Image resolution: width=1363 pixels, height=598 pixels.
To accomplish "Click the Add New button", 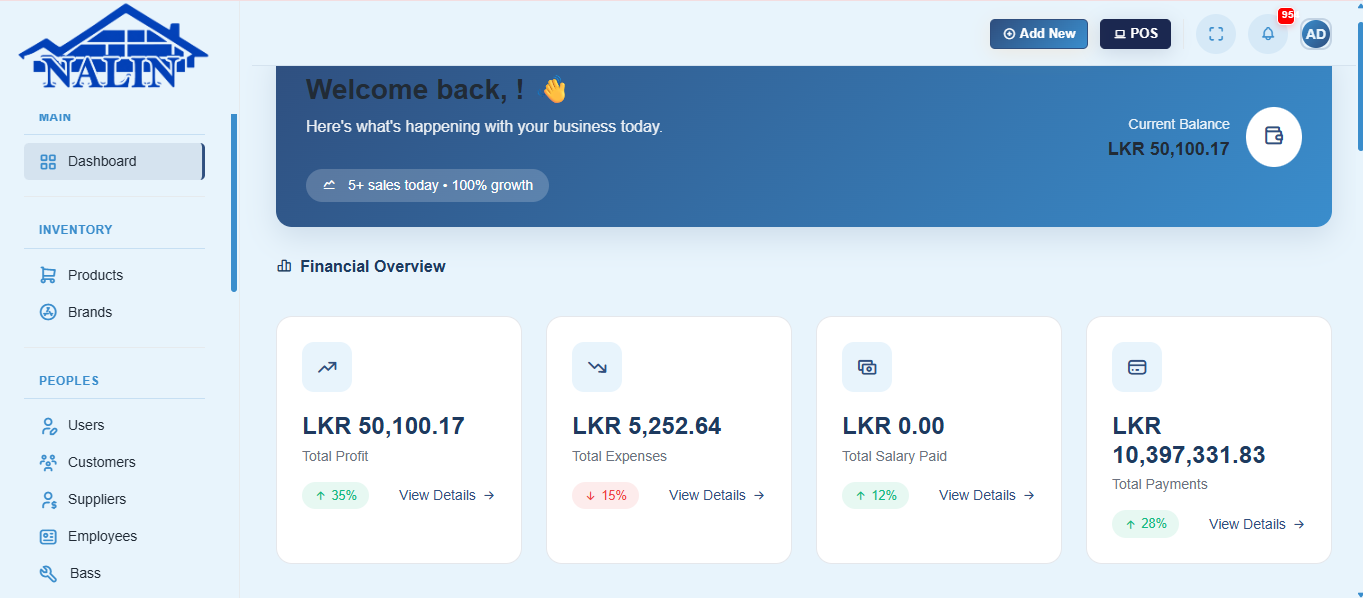I will click(x=1039, y=34).
